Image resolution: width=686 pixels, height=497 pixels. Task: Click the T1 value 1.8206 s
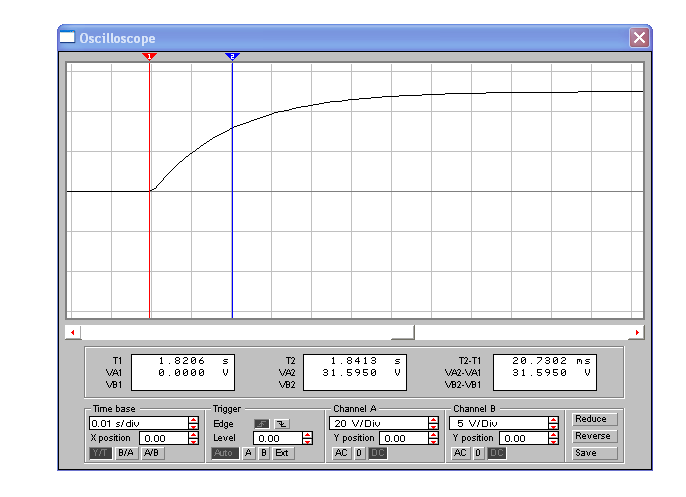pyautogui.click(x=193, y=361)
